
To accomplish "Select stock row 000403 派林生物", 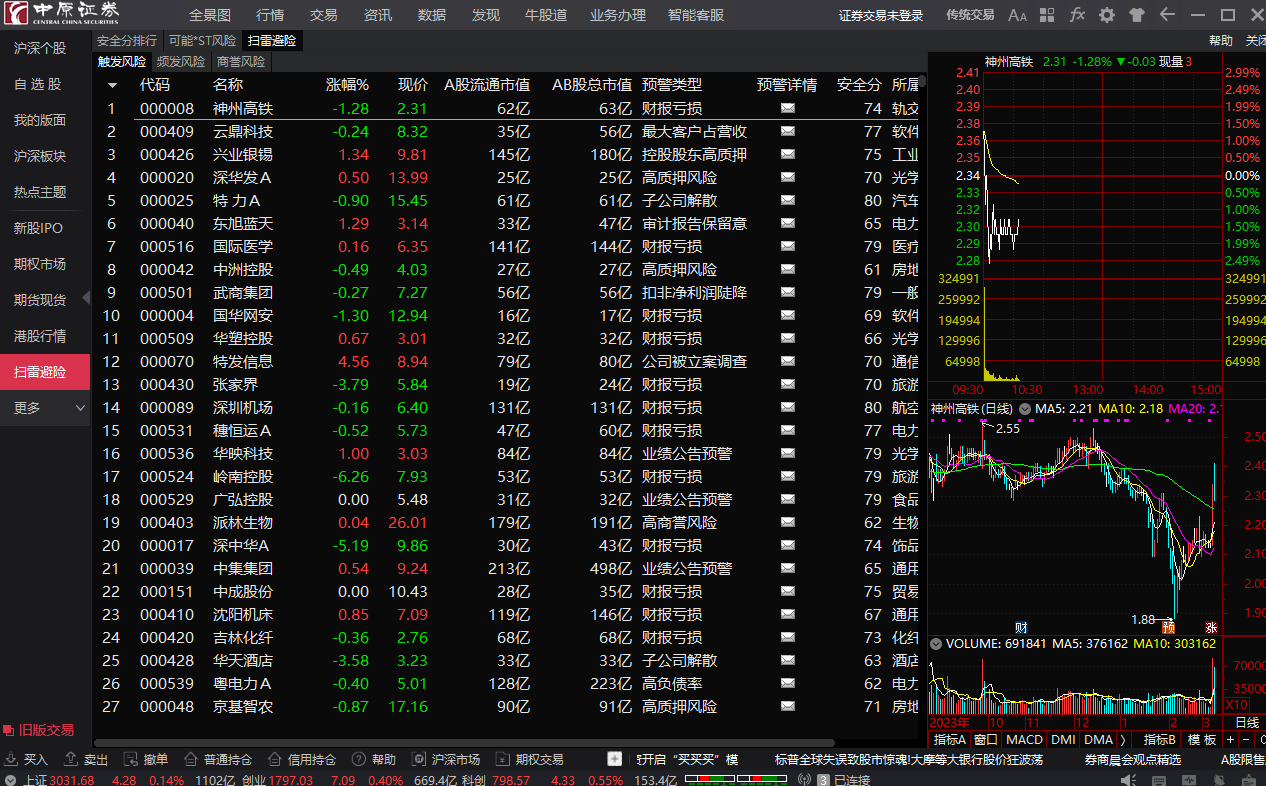I will click(x=506, y=522).
